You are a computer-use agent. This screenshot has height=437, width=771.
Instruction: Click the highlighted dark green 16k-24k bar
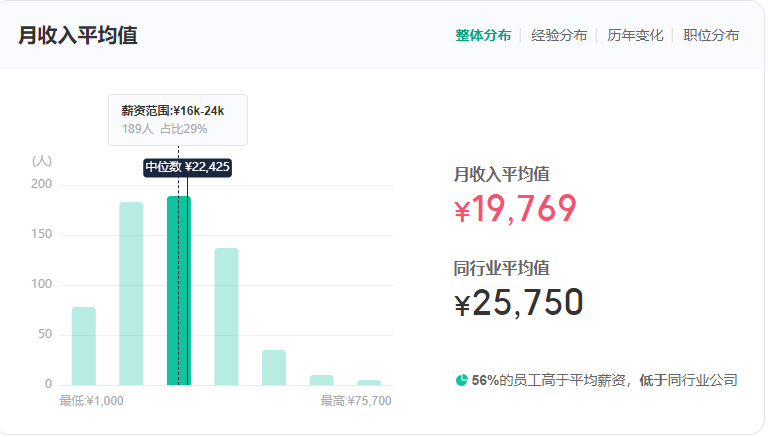(180, 293)
